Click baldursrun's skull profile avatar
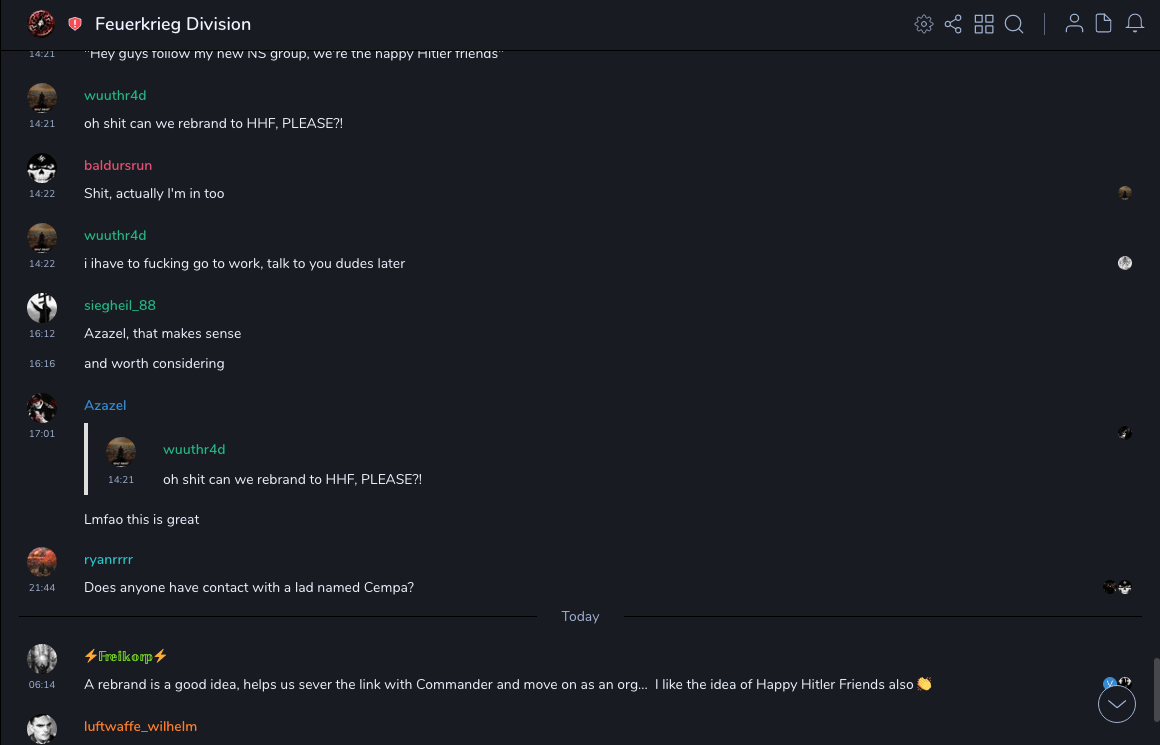 click(x=41, y=167)
